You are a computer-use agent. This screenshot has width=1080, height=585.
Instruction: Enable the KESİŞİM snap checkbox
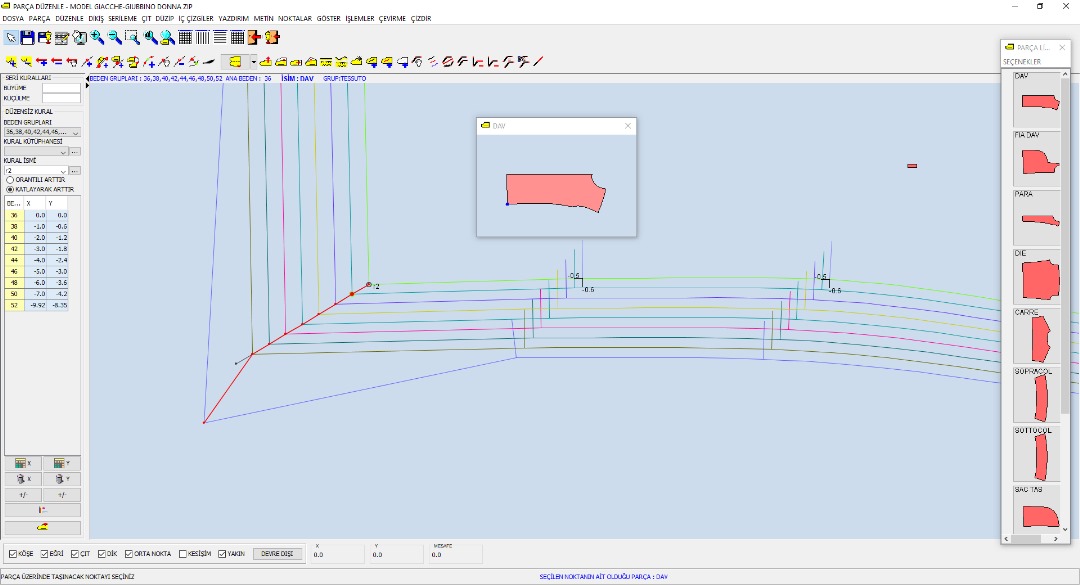click(182, 553)
